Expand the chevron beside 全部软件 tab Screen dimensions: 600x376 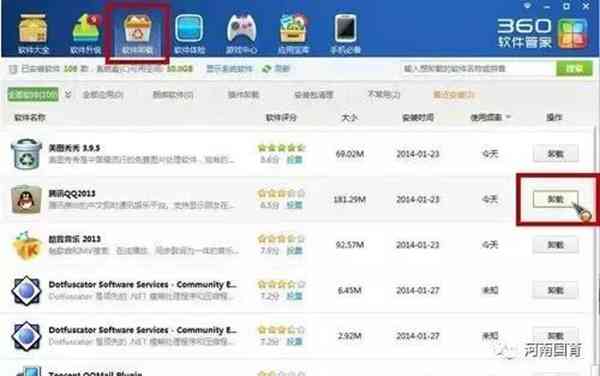[x=68, y=94]
